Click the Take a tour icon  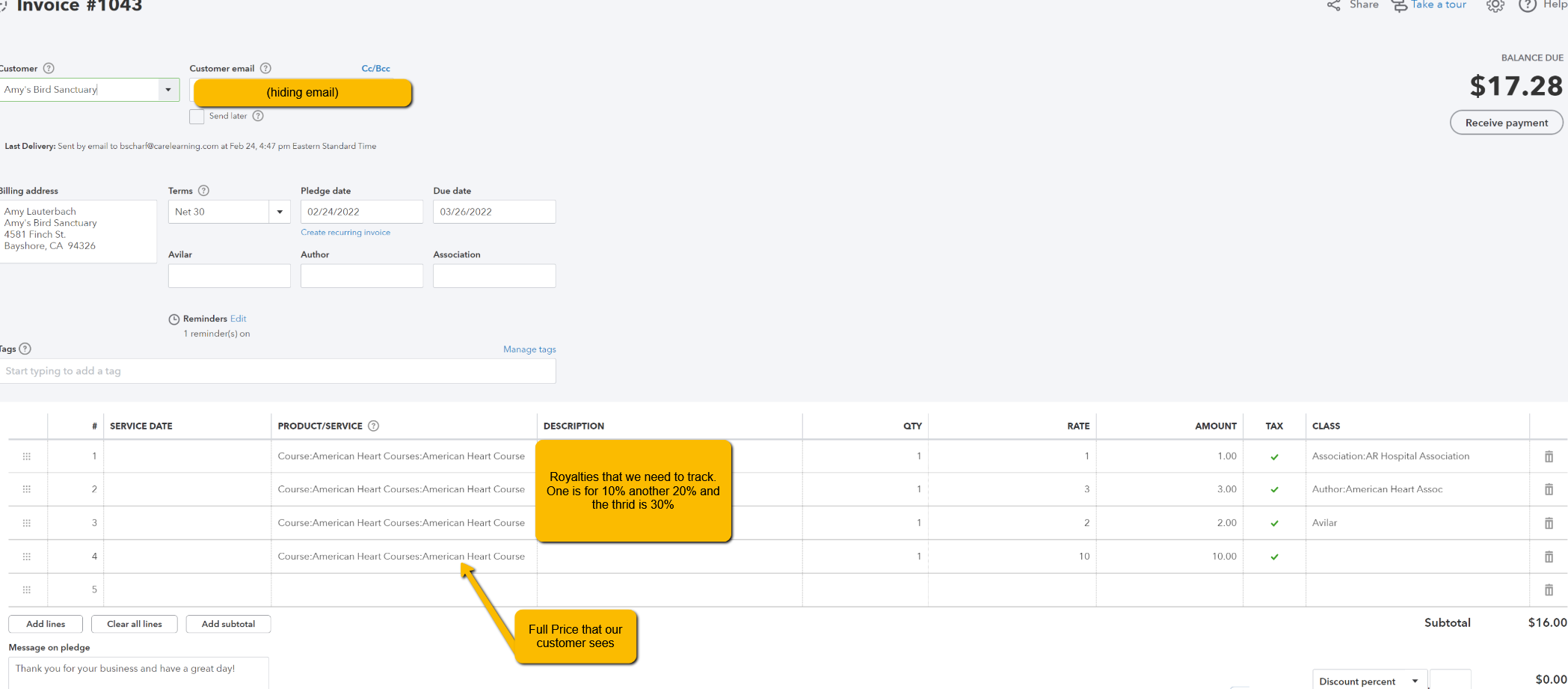coord(1400,5)
